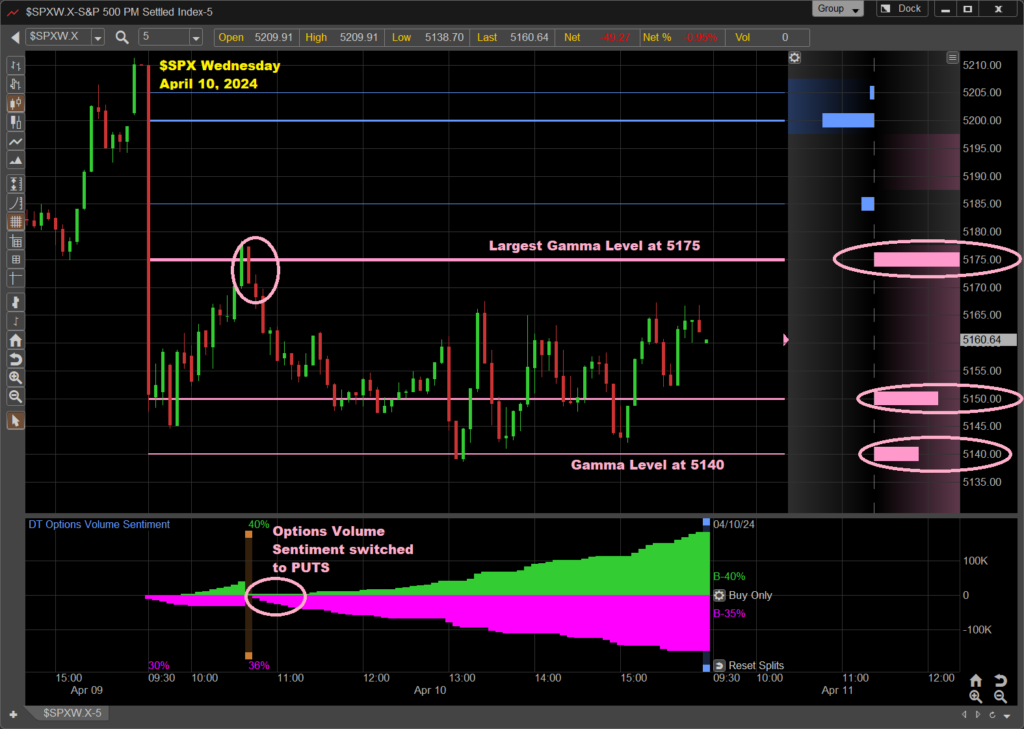This screenshot has height=729, width=1024.
Task: Open the gamma panel gear settings
Action: point(794,58)
